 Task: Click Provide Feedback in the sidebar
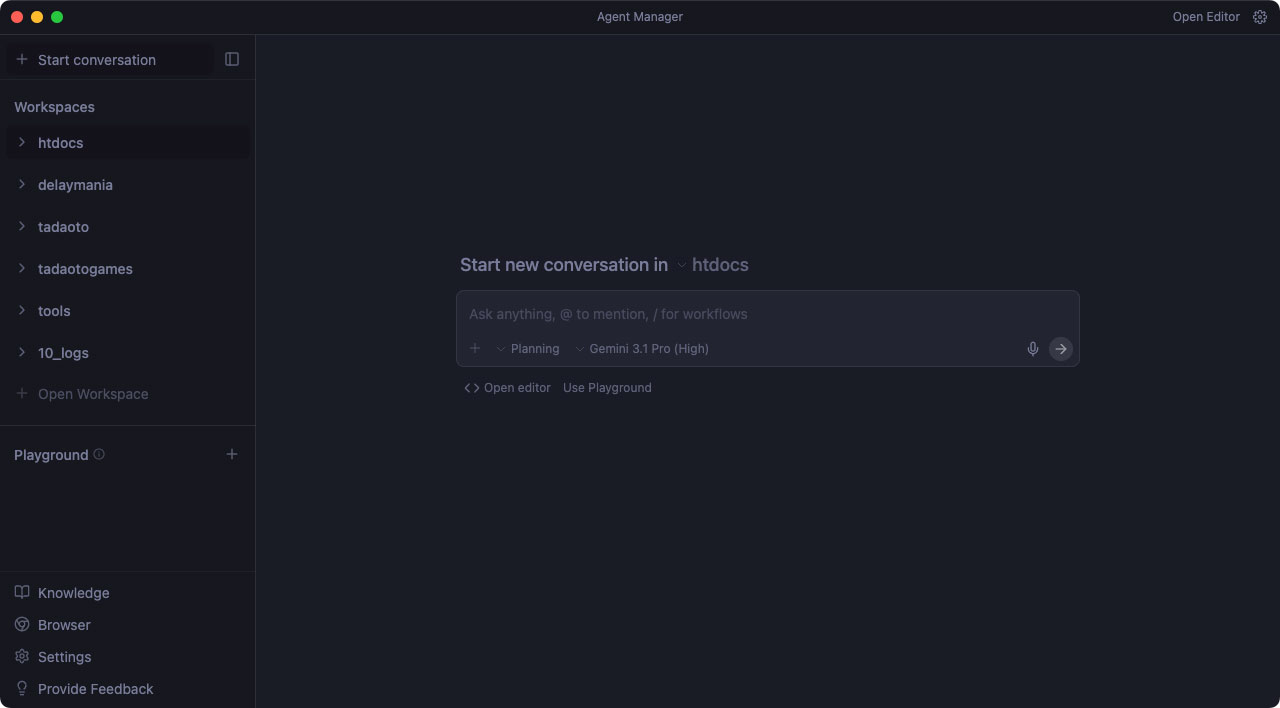coord(95,689)
